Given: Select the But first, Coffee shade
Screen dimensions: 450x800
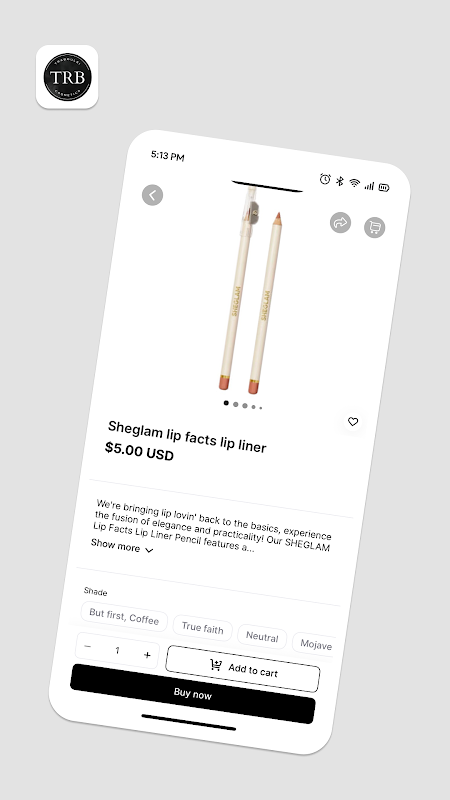Looking at the screenshot, I should tap(124, 616).
